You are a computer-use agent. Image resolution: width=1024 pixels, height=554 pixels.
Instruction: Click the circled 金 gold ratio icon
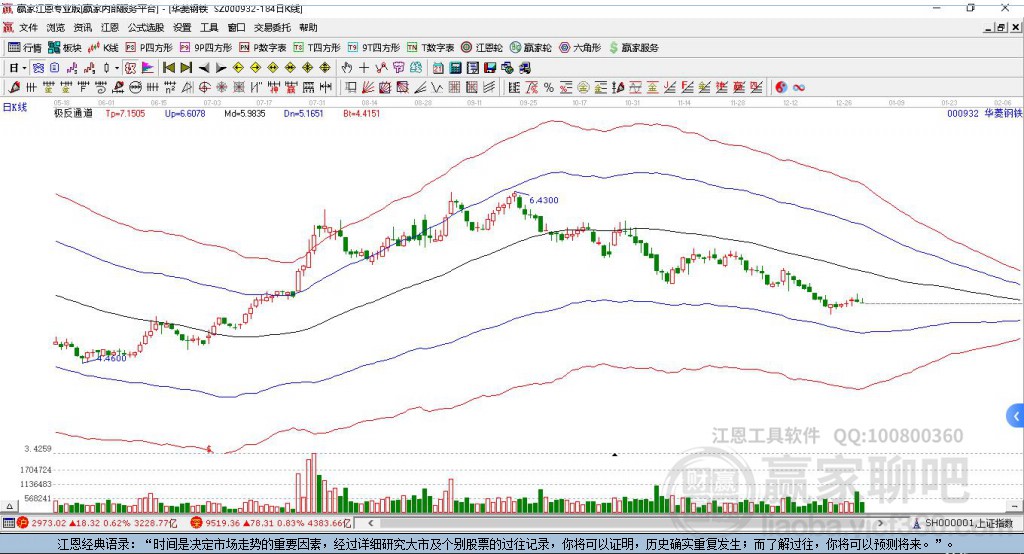tap(583, 87)
